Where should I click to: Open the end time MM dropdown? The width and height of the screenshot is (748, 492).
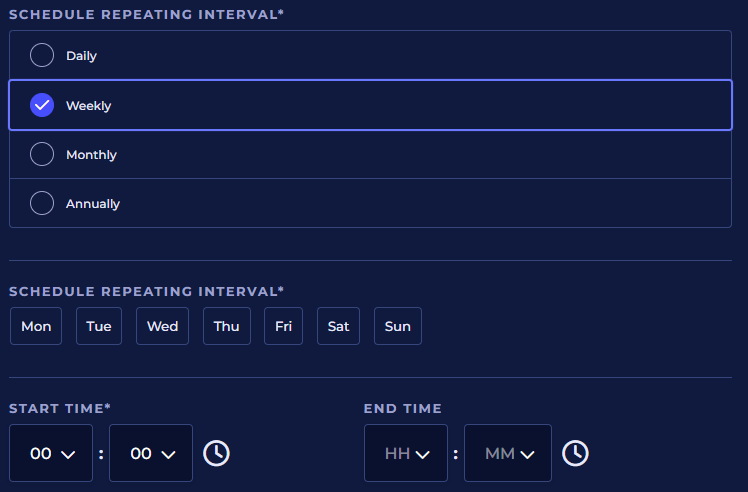click(507, 453)
